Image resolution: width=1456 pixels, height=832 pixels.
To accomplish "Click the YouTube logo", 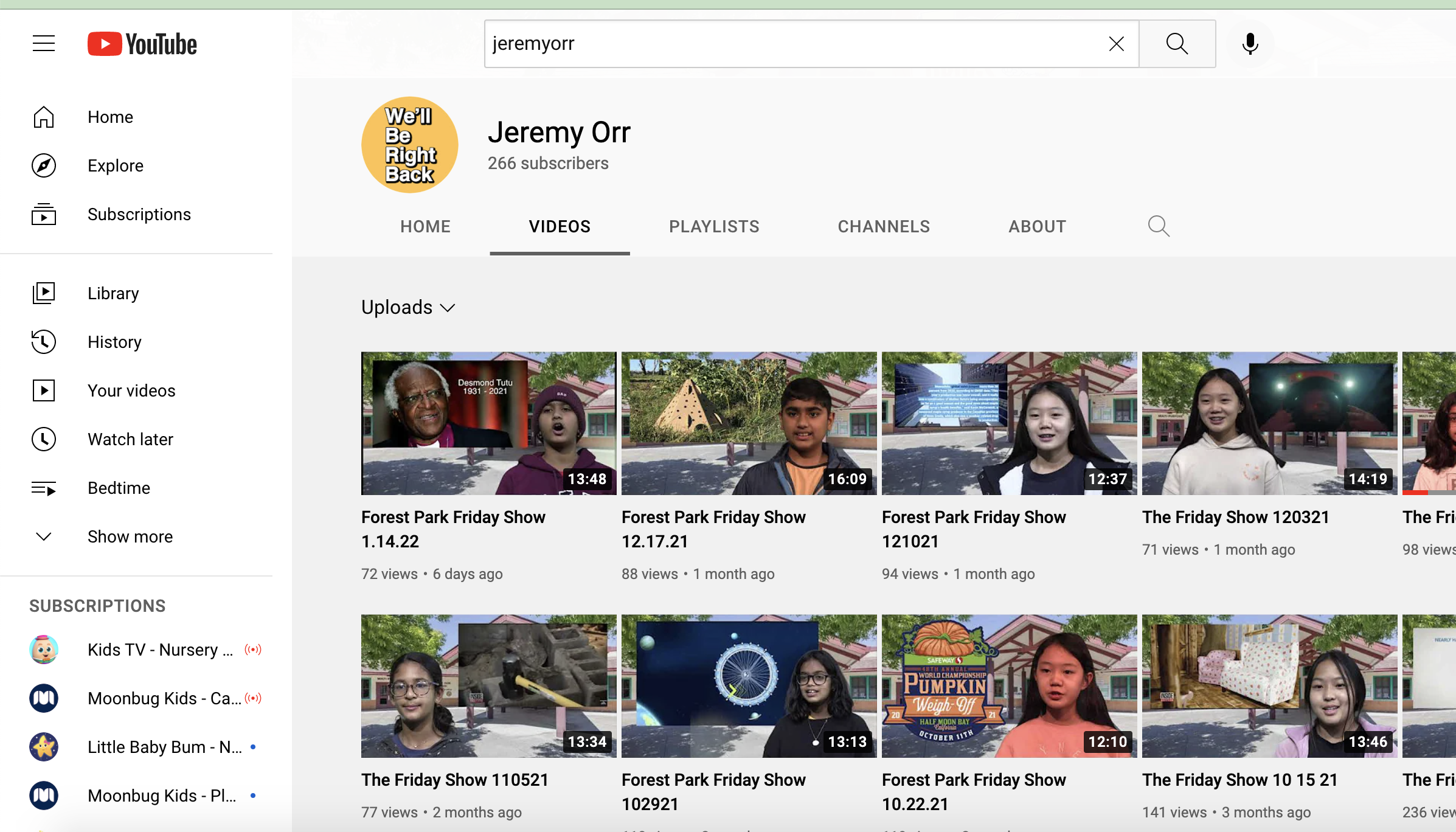I will (x=142, y=44).
